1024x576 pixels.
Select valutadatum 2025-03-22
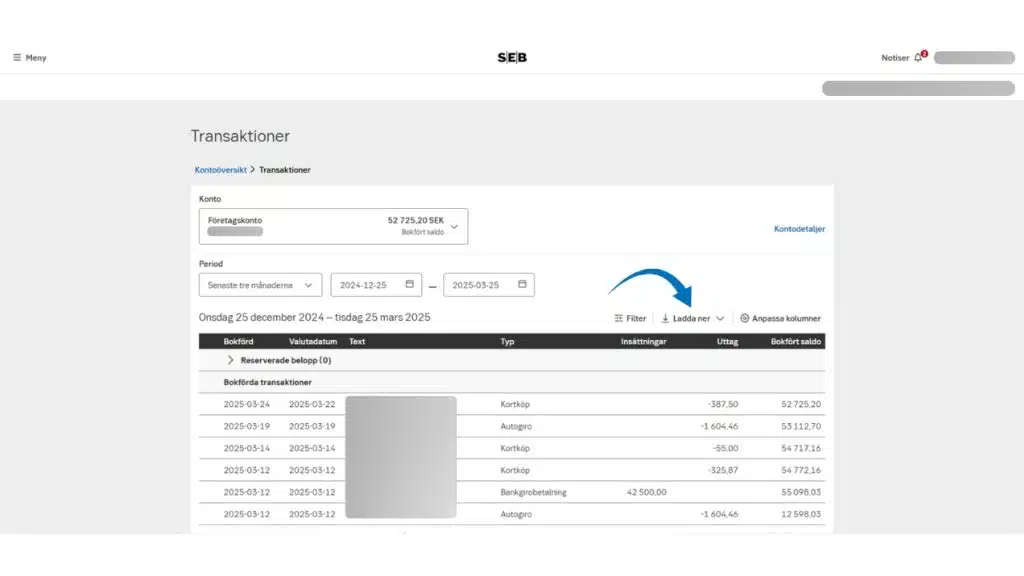click(312, 404)
